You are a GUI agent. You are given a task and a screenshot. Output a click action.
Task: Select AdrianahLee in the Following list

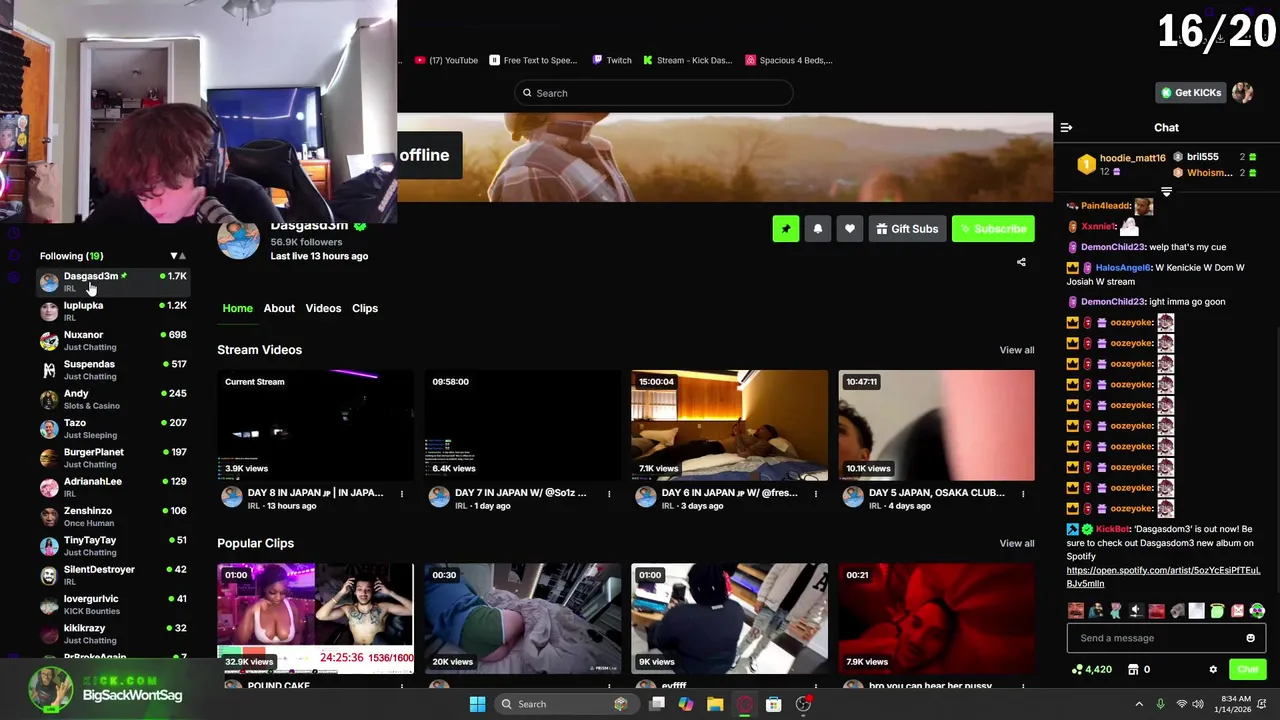point(113,487)
